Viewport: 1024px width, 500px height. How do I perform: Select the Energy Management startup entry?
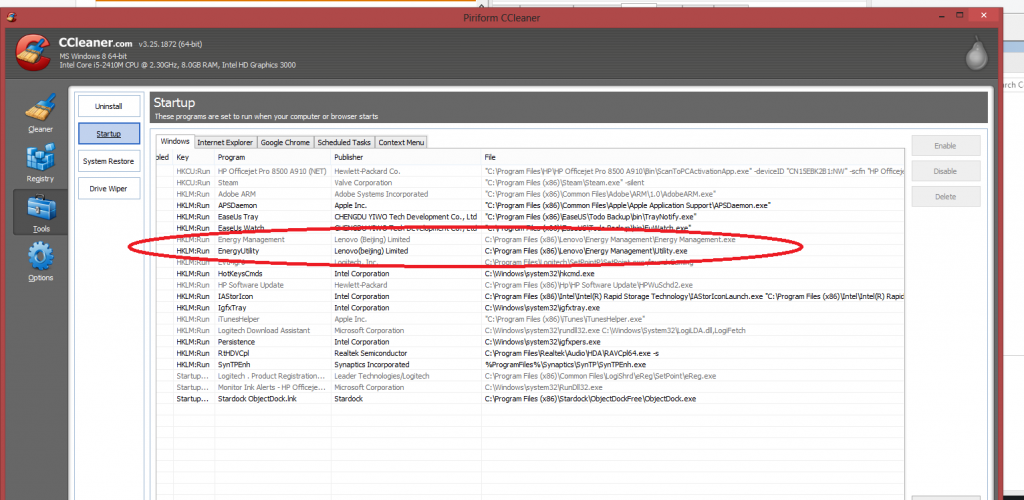coord(530,240)
